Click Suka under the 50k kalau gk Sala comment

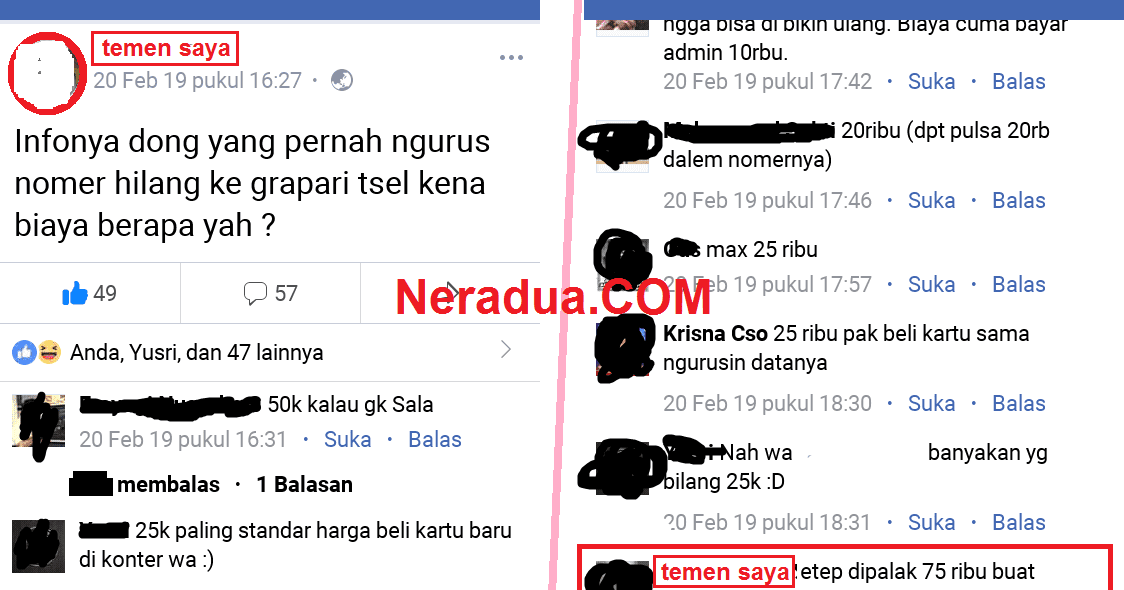348,439
